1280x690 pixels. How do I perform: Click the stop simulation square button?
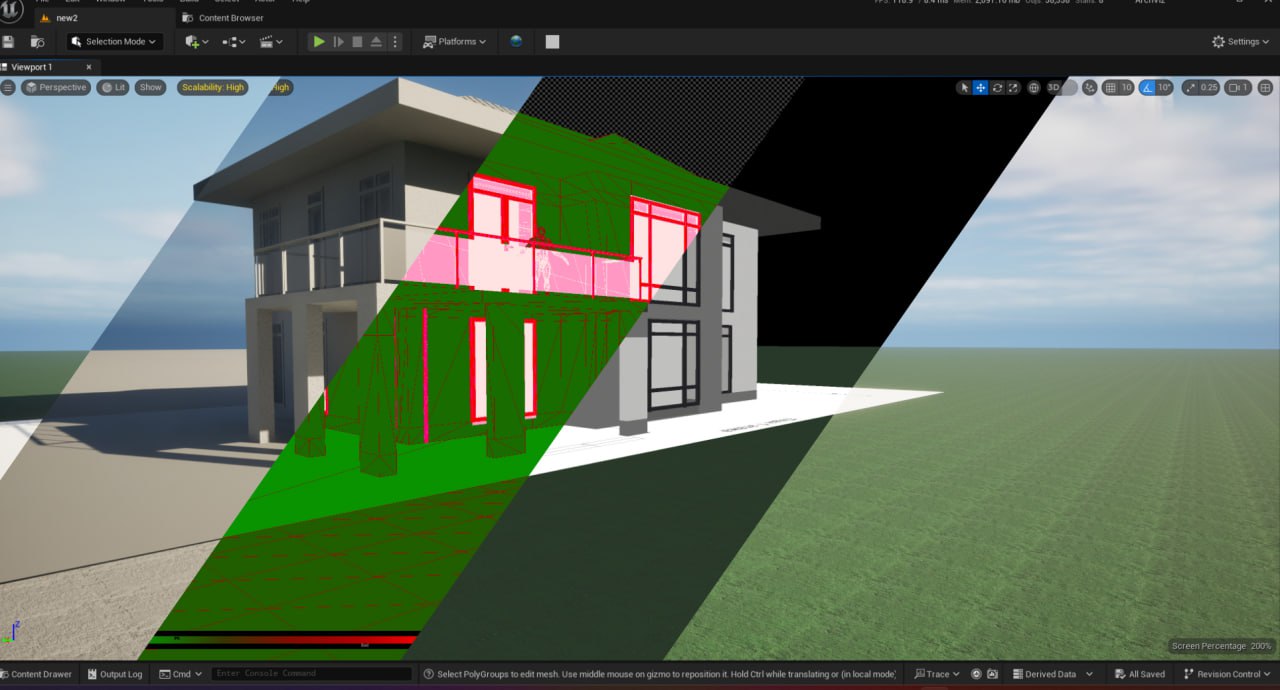357,42
